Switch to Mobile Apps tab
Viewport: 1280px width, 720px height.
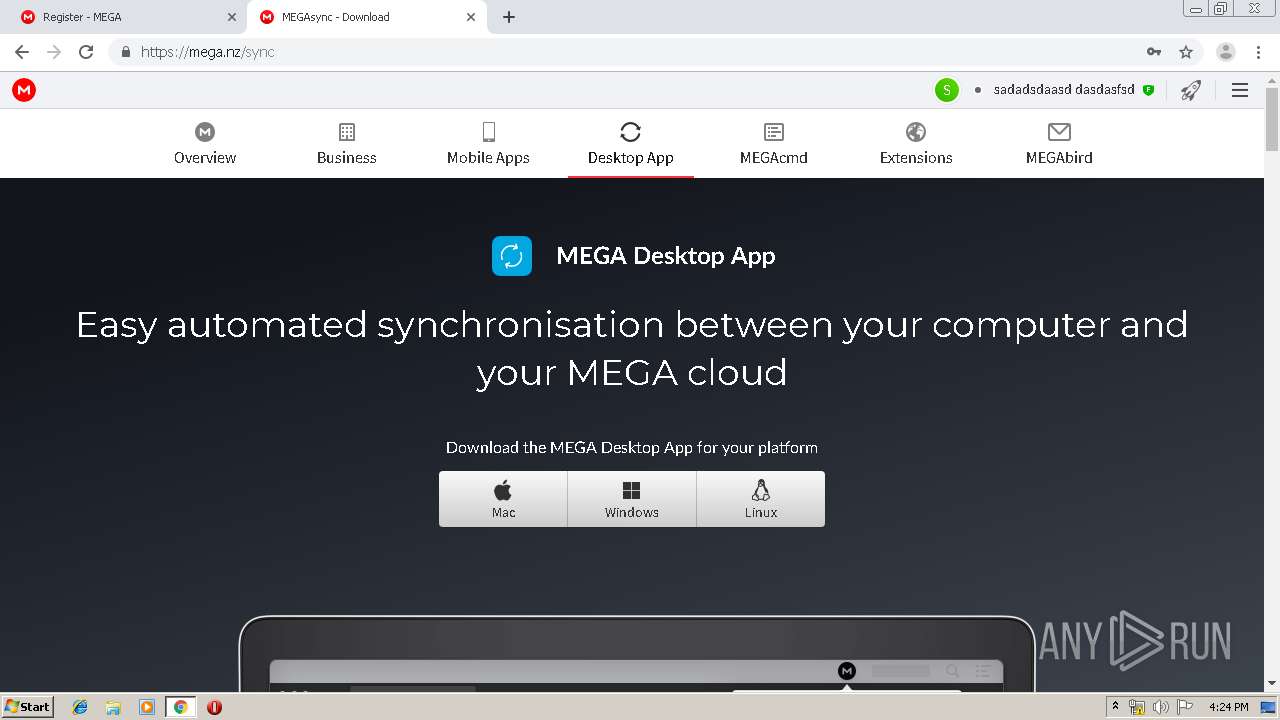488,144
